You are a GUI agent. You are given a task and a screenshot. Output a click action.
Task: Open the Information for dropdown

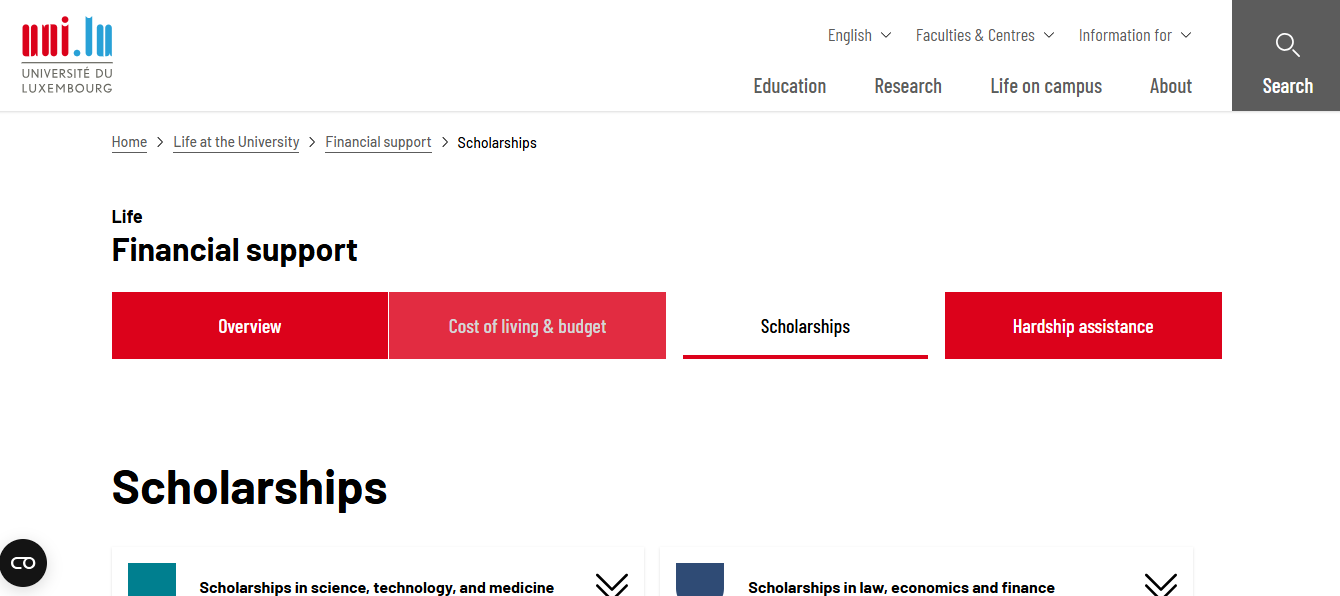[x=1133, y=35]
